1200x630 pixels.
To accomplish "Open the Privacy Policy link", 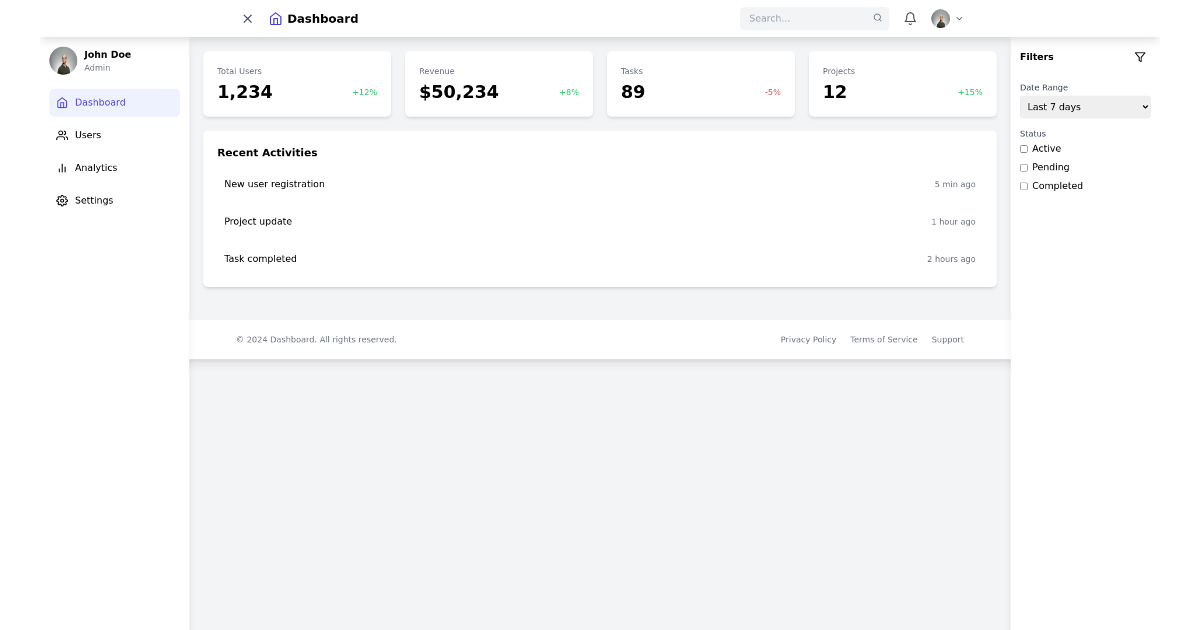I will click(808, 339).
